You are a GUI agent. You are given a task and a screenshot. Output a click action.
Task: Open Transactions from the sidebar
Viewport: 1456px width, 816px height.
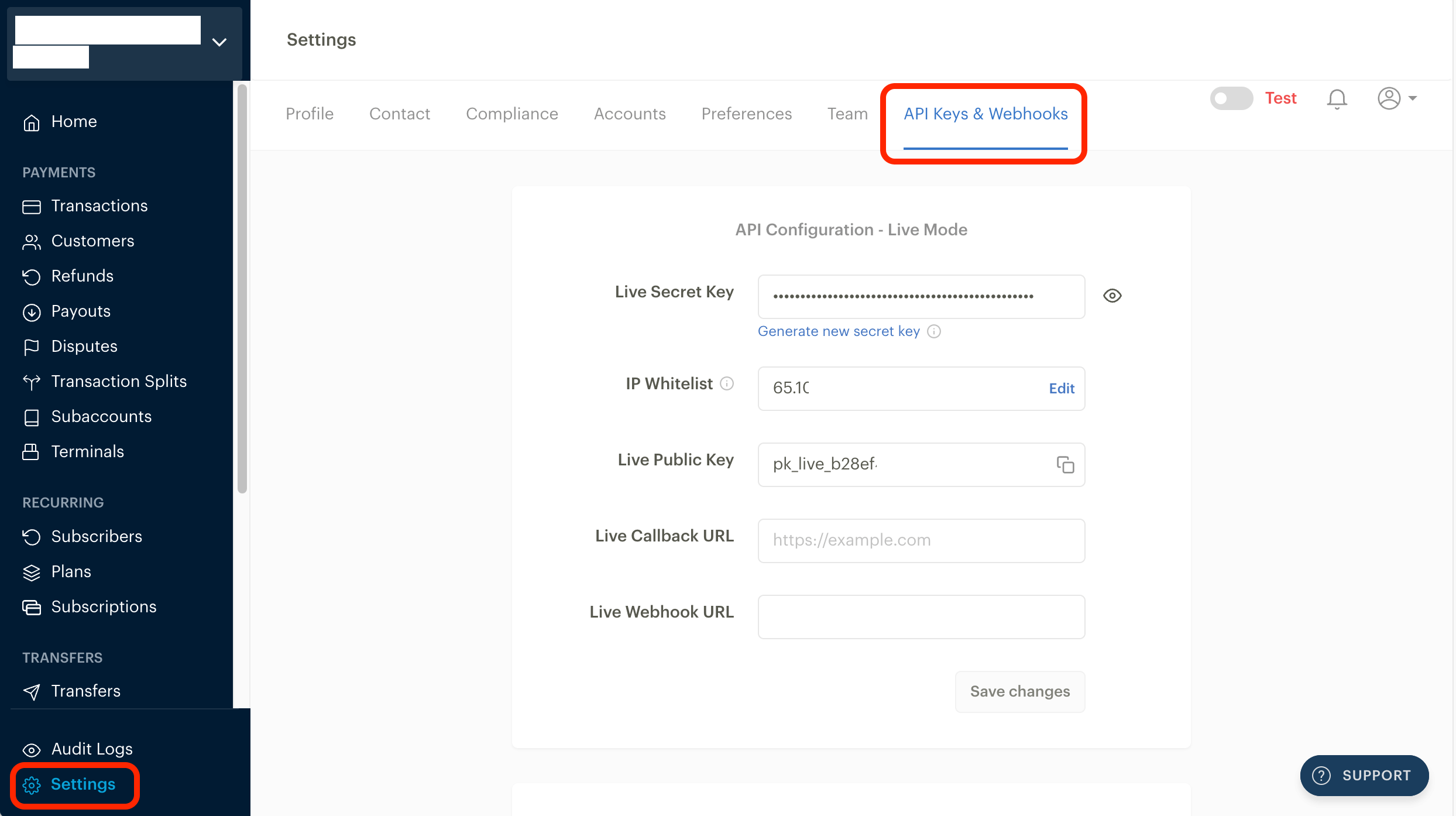pyautogui.click(x=99, y=206)
